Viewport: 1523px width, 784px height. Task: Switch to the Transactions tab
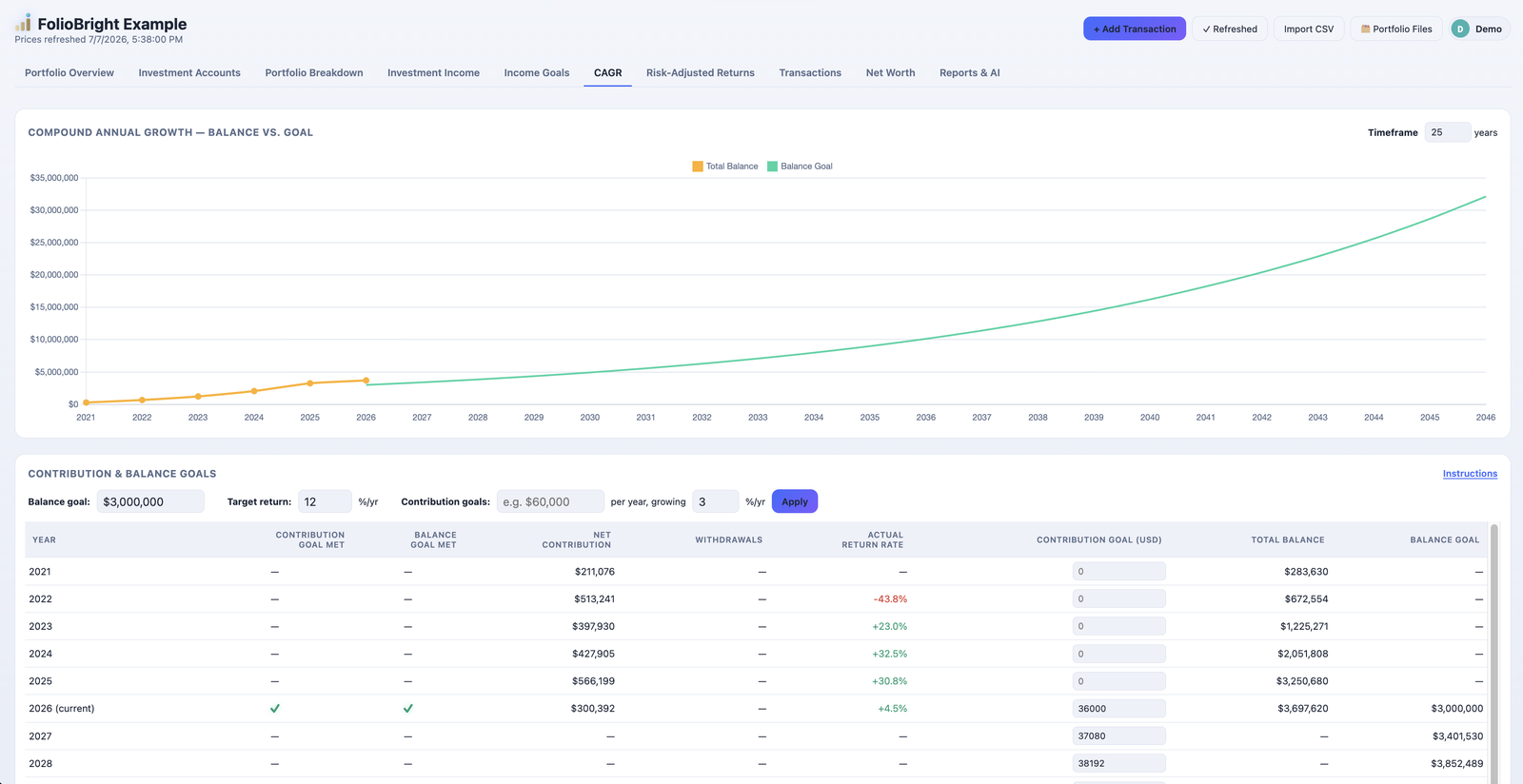(810, 72)
